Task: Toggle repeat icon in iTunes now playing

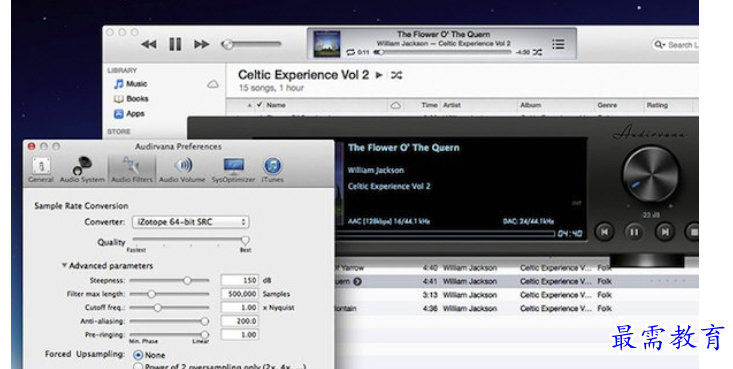Action: 351,52
